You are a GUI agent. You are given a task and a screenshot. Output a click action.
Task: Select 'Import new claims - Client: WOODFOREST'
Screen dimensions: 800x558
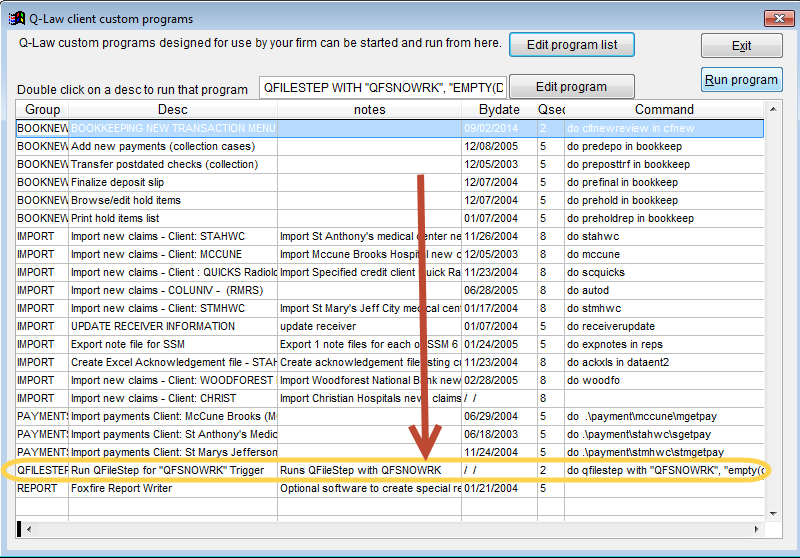click(172, 381)
